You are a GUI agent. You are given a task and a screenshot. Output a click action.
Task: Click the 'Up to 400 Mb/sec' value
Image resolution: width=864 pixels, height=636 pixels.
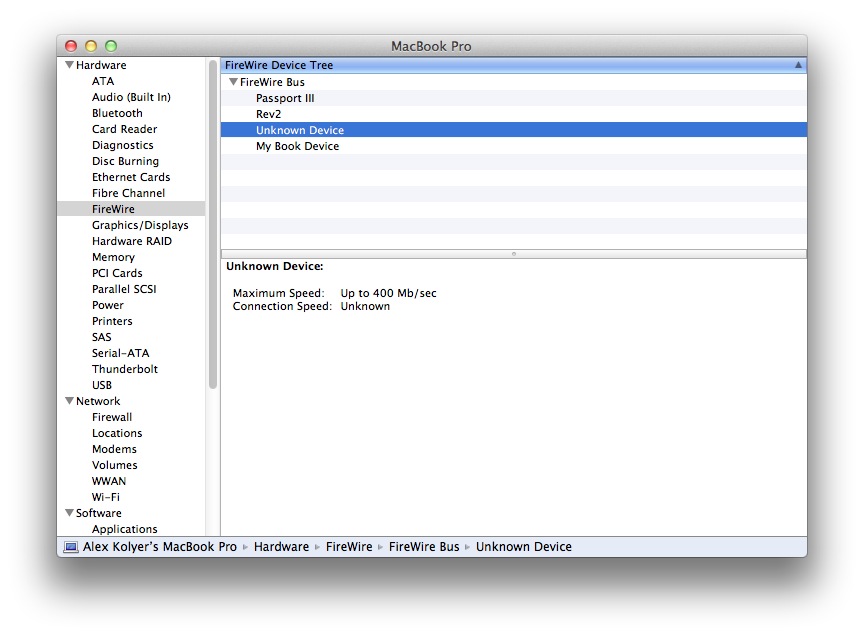point(388,293)
